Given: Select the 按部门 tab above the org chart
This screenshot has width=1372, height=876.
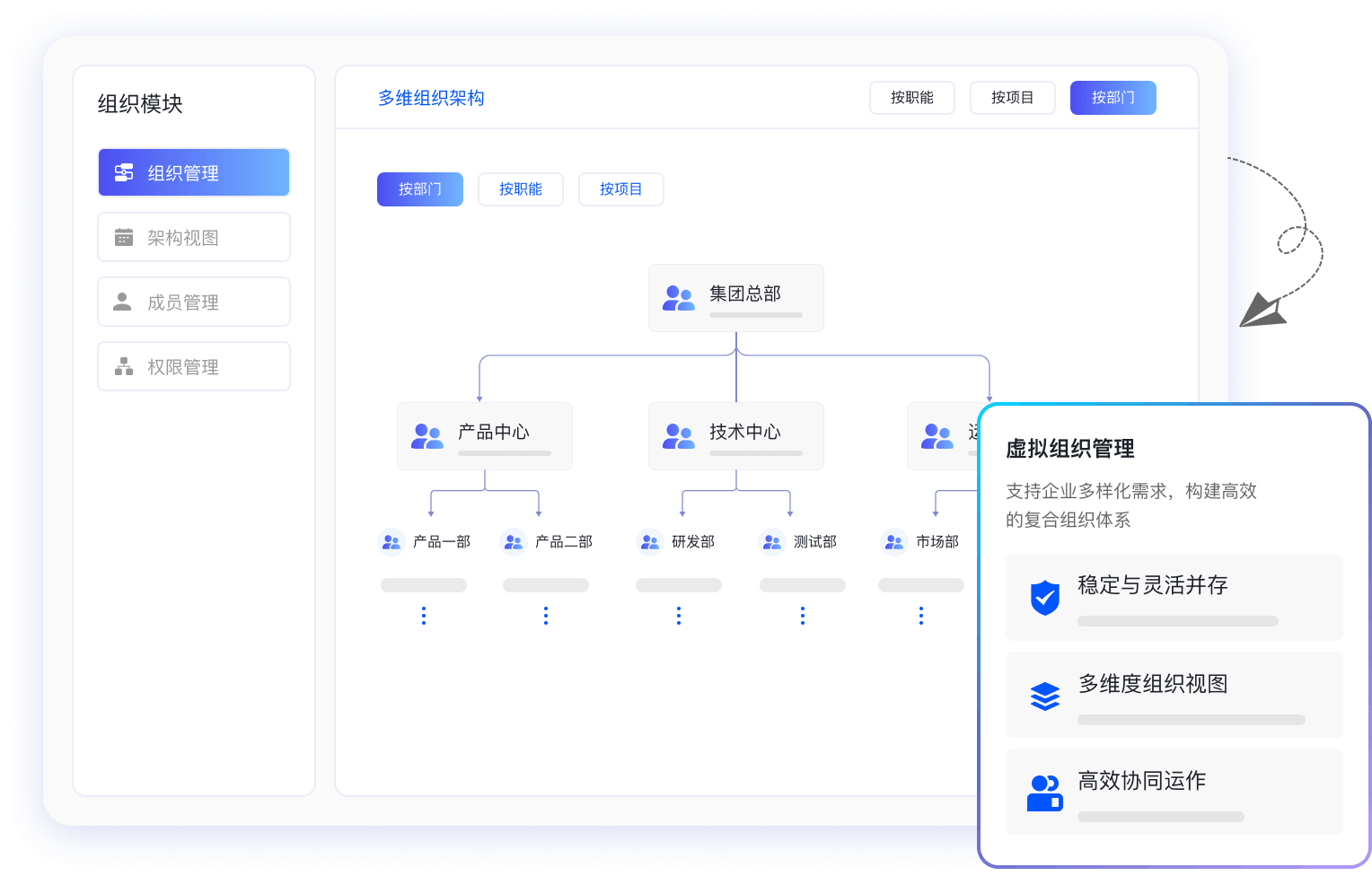Looking at the screenshot, I should pyautogui.click(x=420, y=189).
